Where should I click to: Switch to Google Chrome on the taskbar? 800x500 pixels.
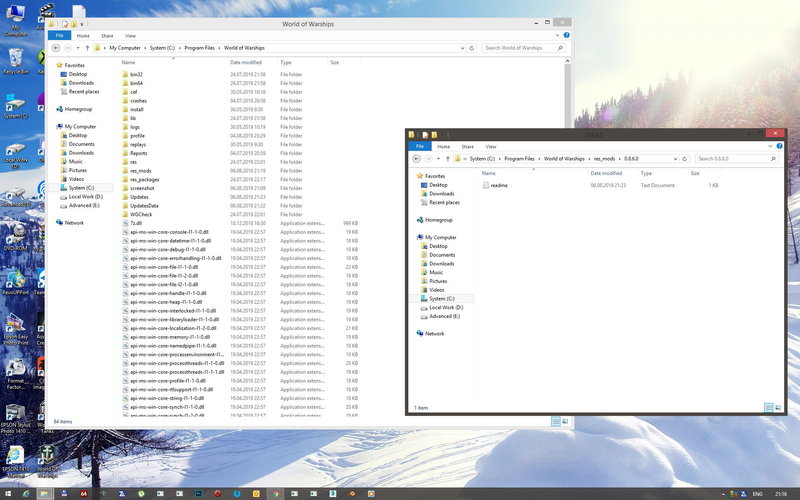click(275, 494)
